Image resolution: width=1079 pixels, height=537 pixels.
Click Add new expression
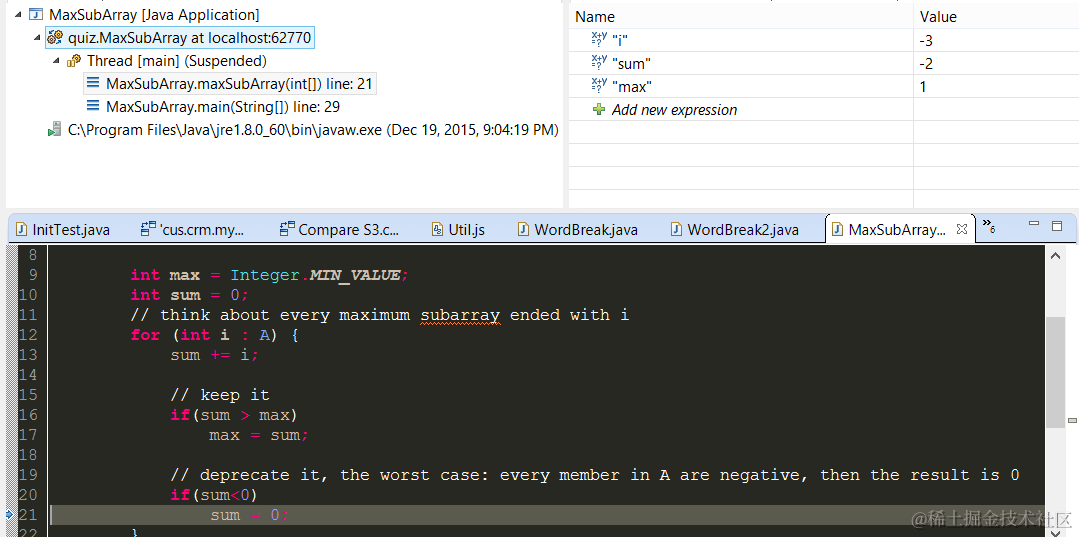674,109
